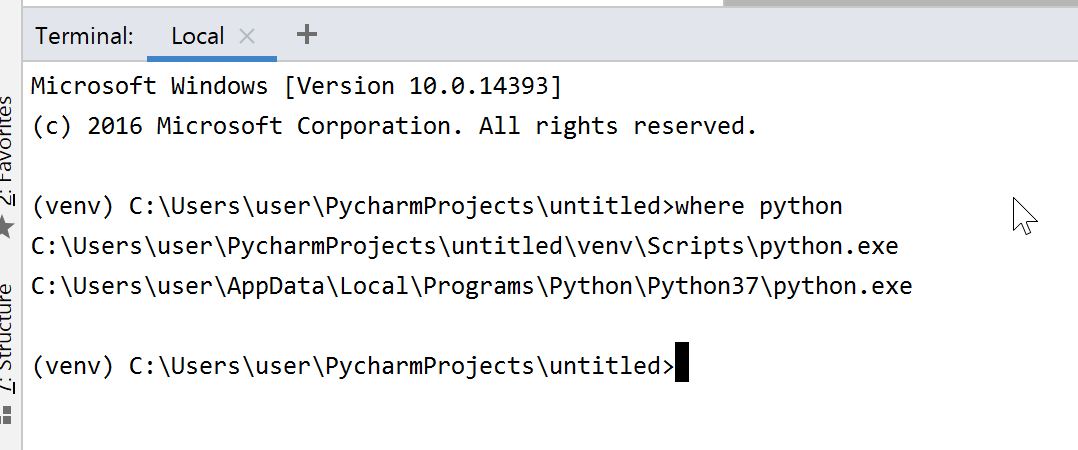The width and height of the screenshot is (1078, 450).
Task: Click the venv Scripts python.exe path line
Action: [x=465, y=246]
